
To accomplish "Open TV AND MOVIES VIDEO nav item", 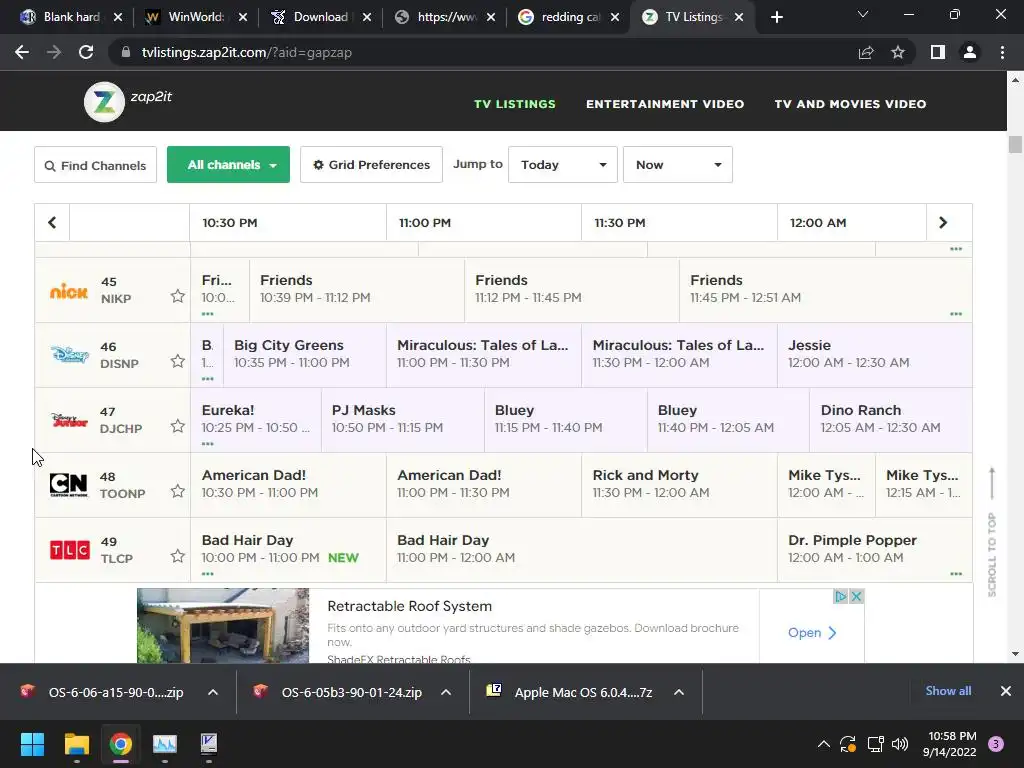I will point(850,104).
